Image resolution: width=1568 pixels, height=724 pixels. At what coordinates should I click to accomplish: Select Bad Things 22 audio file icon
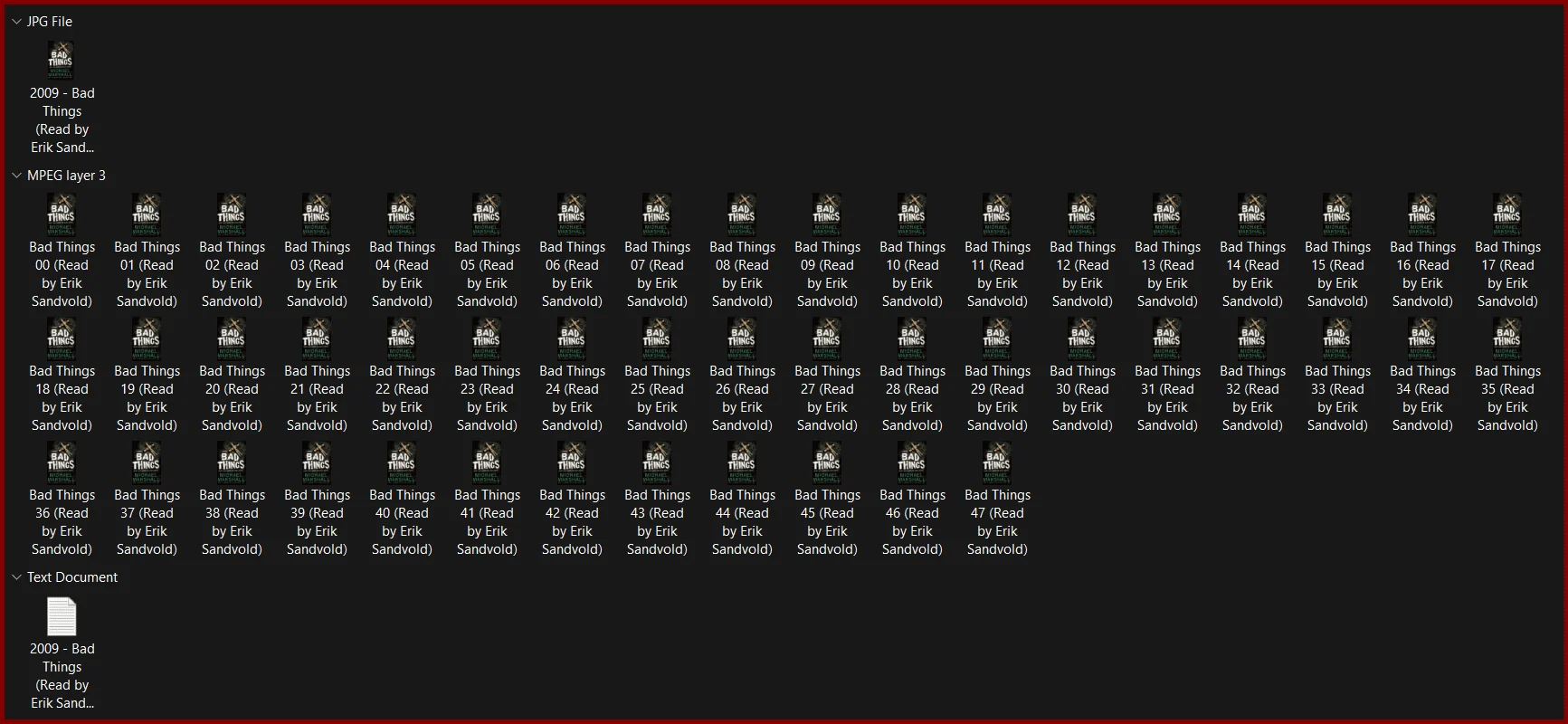click(402, 338)
